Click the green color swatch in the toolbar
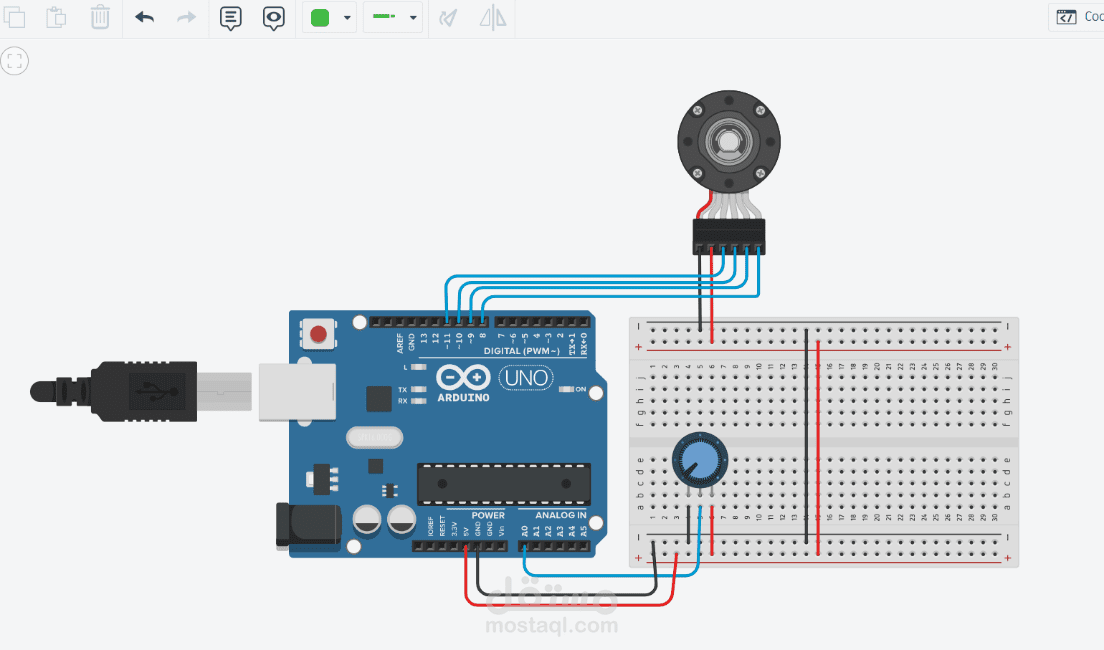The width and height of the screenshot is (1104, 650). pyautogui.click(x=321, y=17)
